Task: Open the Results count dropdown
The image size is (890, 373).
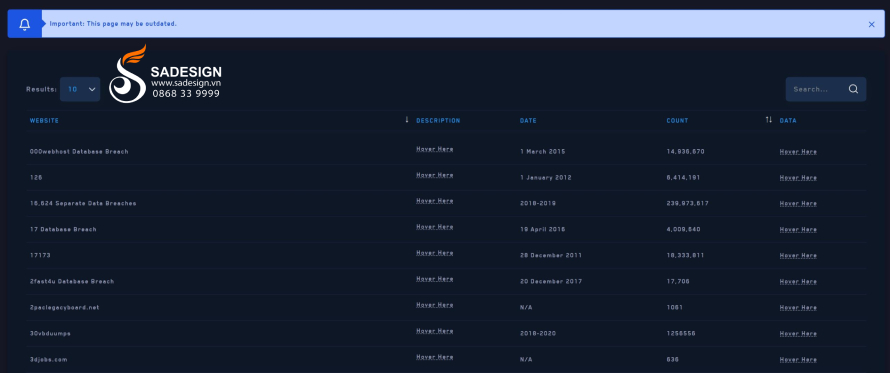Action: point(80,89)
